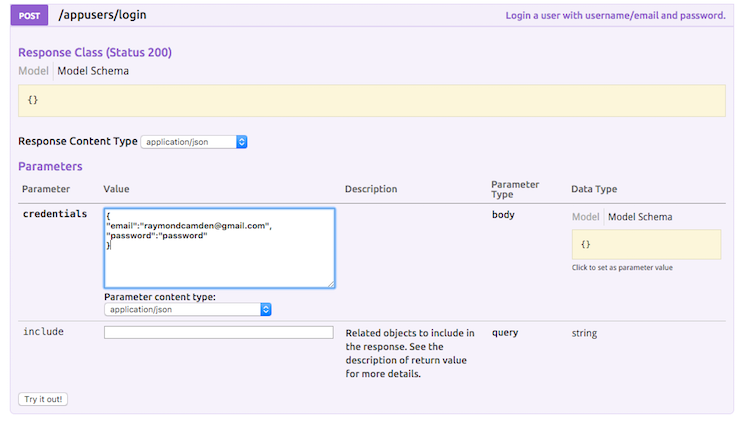Focus the credentials body textarea
This screenshot has width=750, height=421.
(x=220, y=248)
